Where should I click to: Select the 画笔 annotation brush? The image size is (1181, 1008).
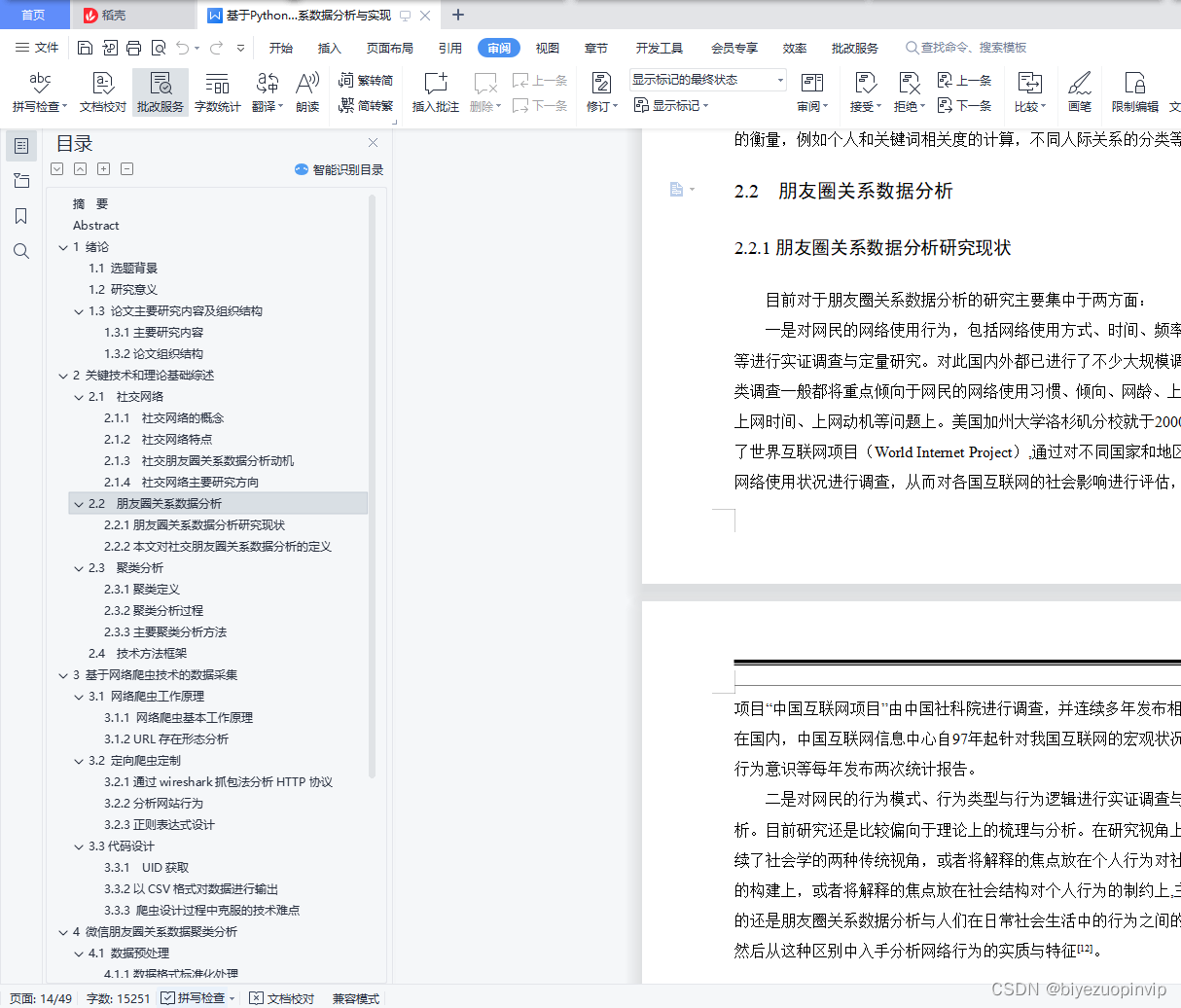[1080, 91]
